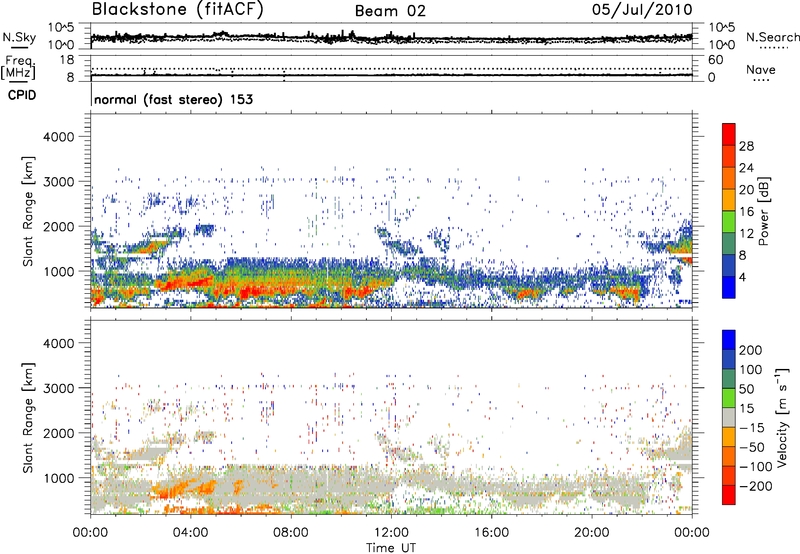The image size is (800, 554).
Task: Click the date "05/Jul/2010" in the header
Action: (642, 10)
